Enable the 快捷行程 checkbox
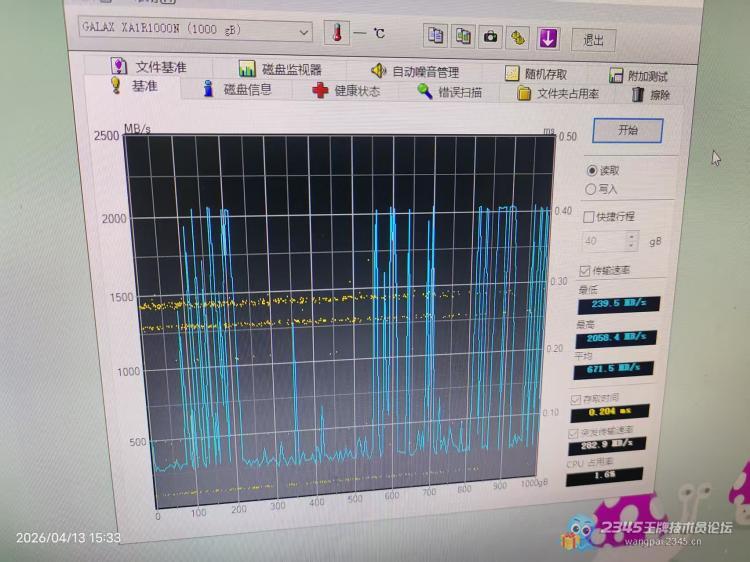 [x=588, y=216]
